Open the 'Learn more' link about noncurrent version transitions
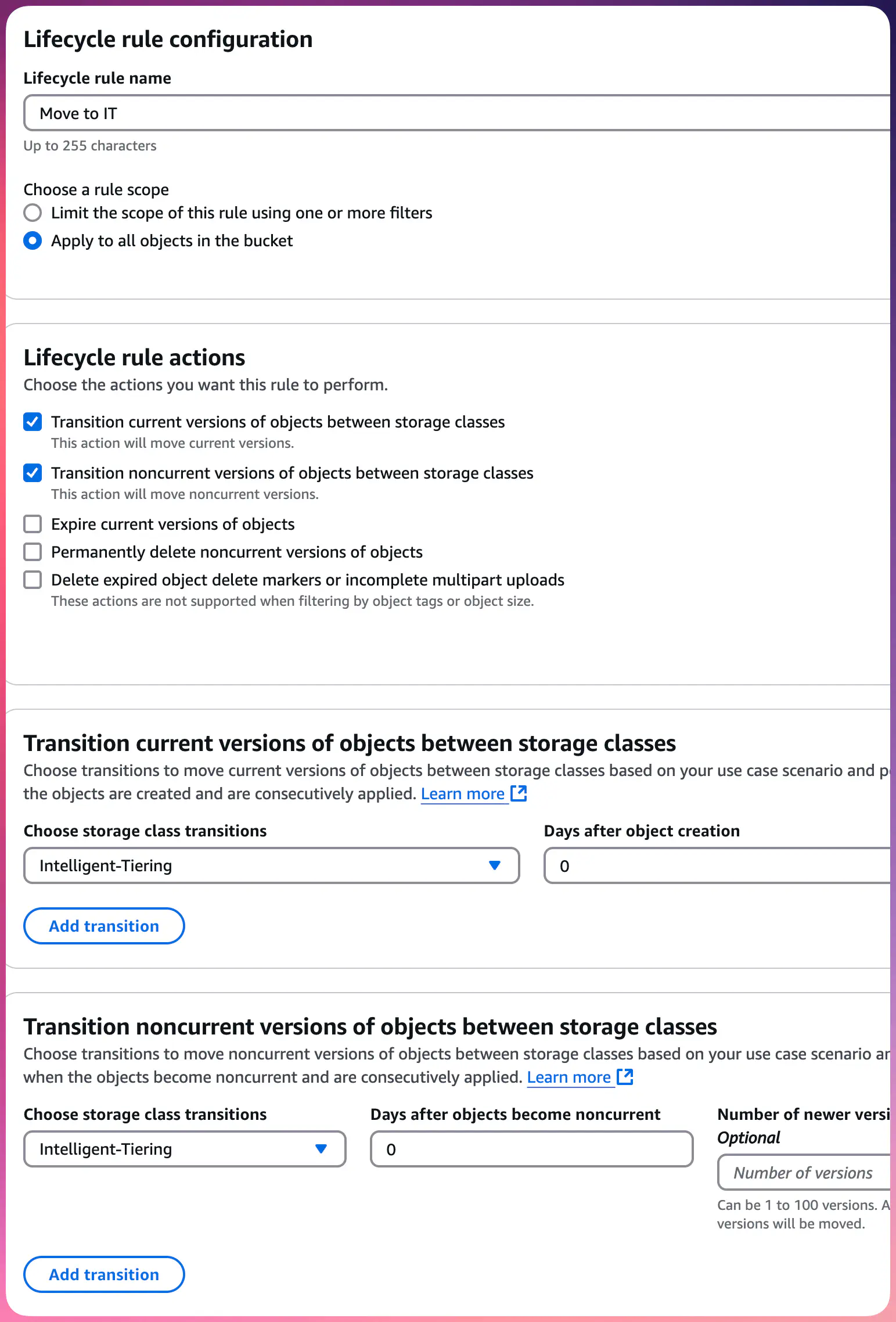Viewport: 896px width, 1322px height. pyautogui.click(x=570, y=1077)
